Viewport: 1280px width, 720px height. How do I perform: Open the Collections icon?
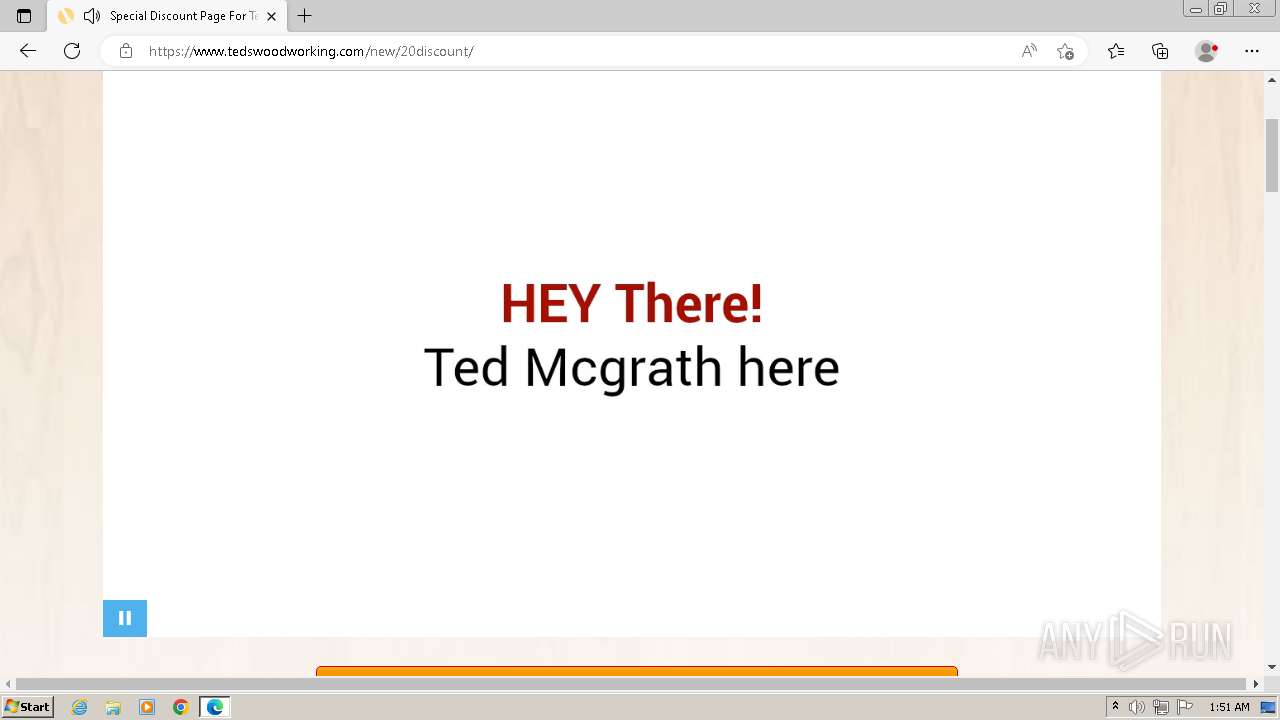pyautogui.click(x=1160, y=51)
